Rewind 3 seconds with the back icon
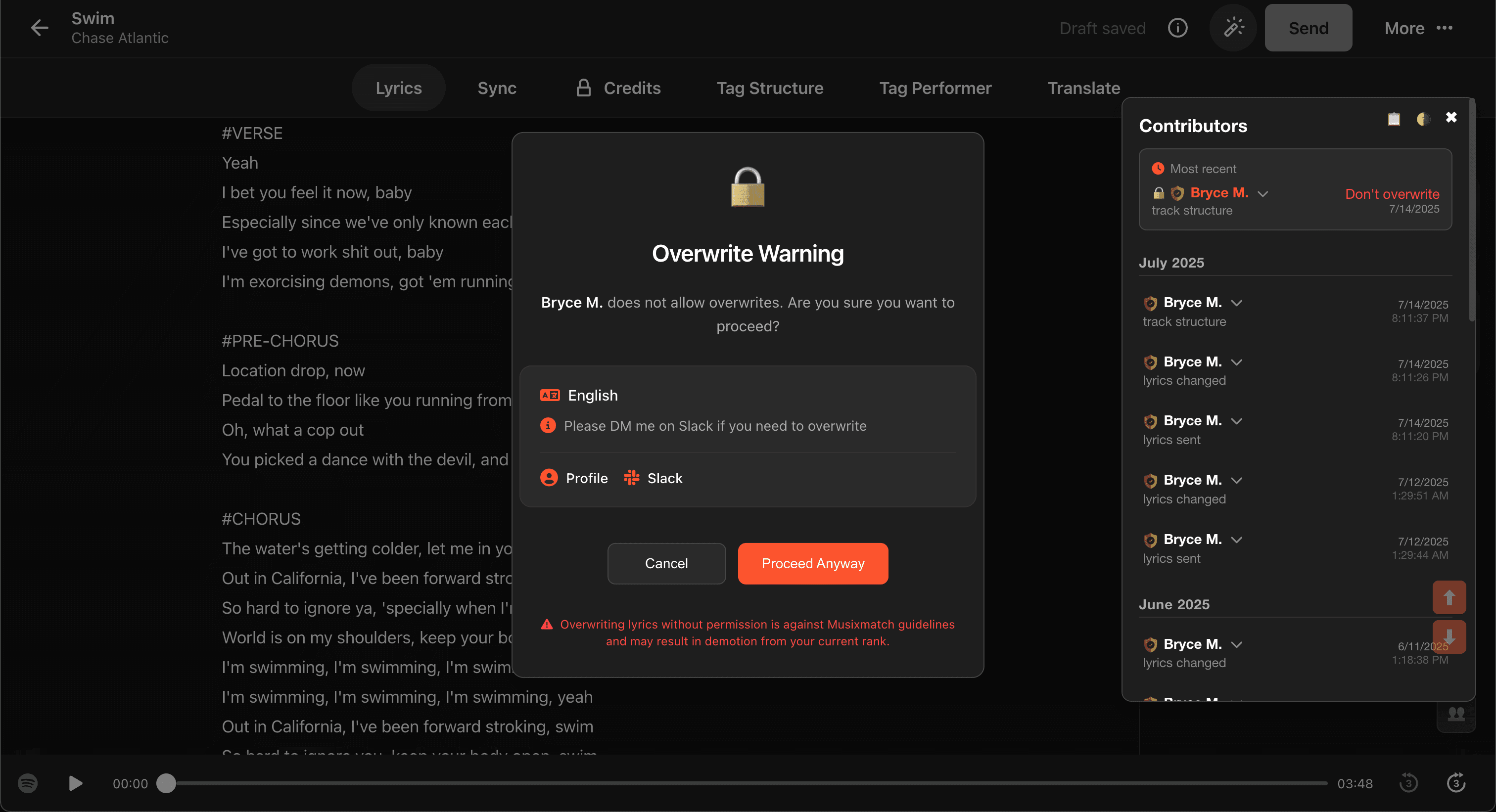 1408,783
